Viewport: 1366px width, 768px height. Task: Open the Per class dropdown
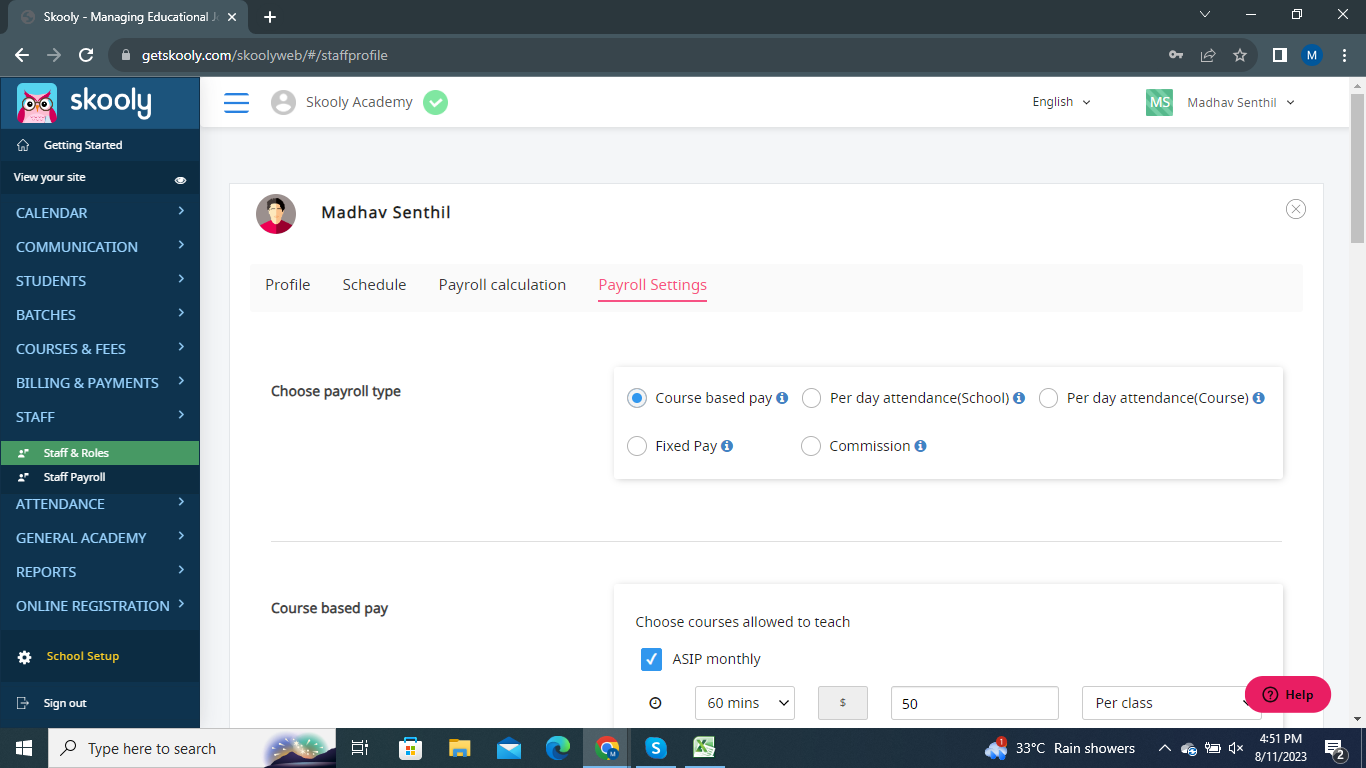click(1172, 703)
